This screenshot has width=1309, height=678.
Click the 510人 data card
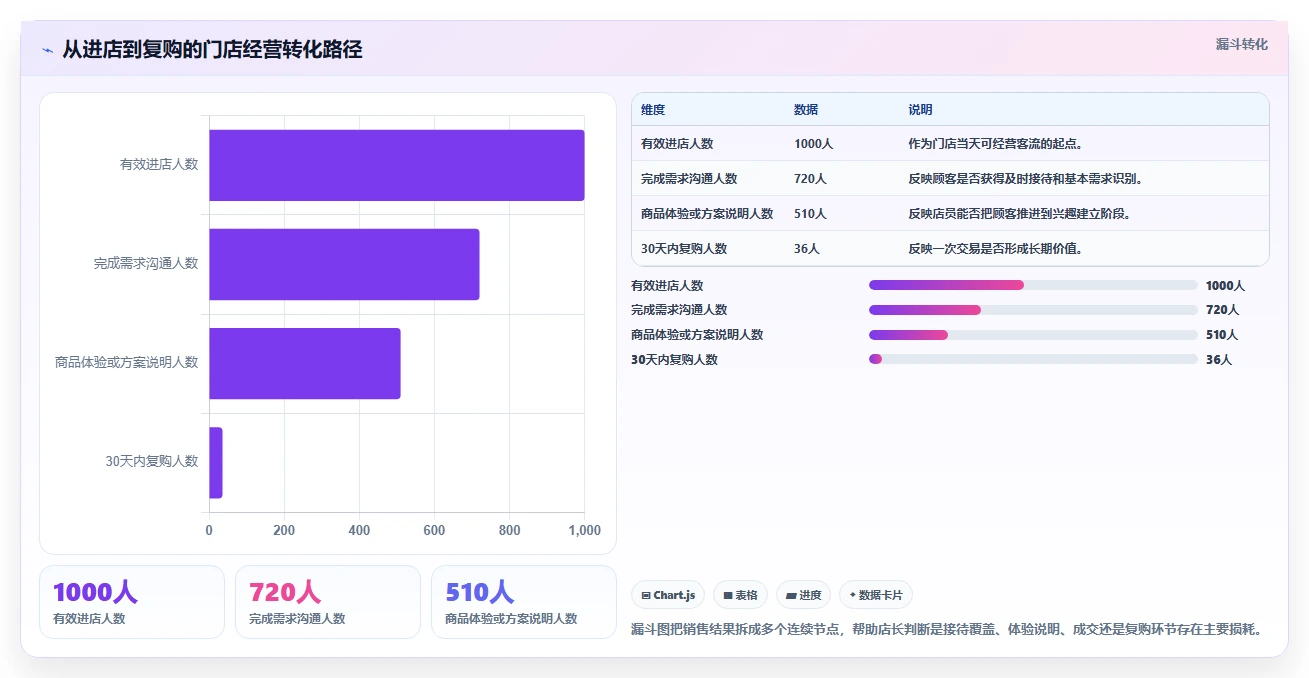pos(524,602)
